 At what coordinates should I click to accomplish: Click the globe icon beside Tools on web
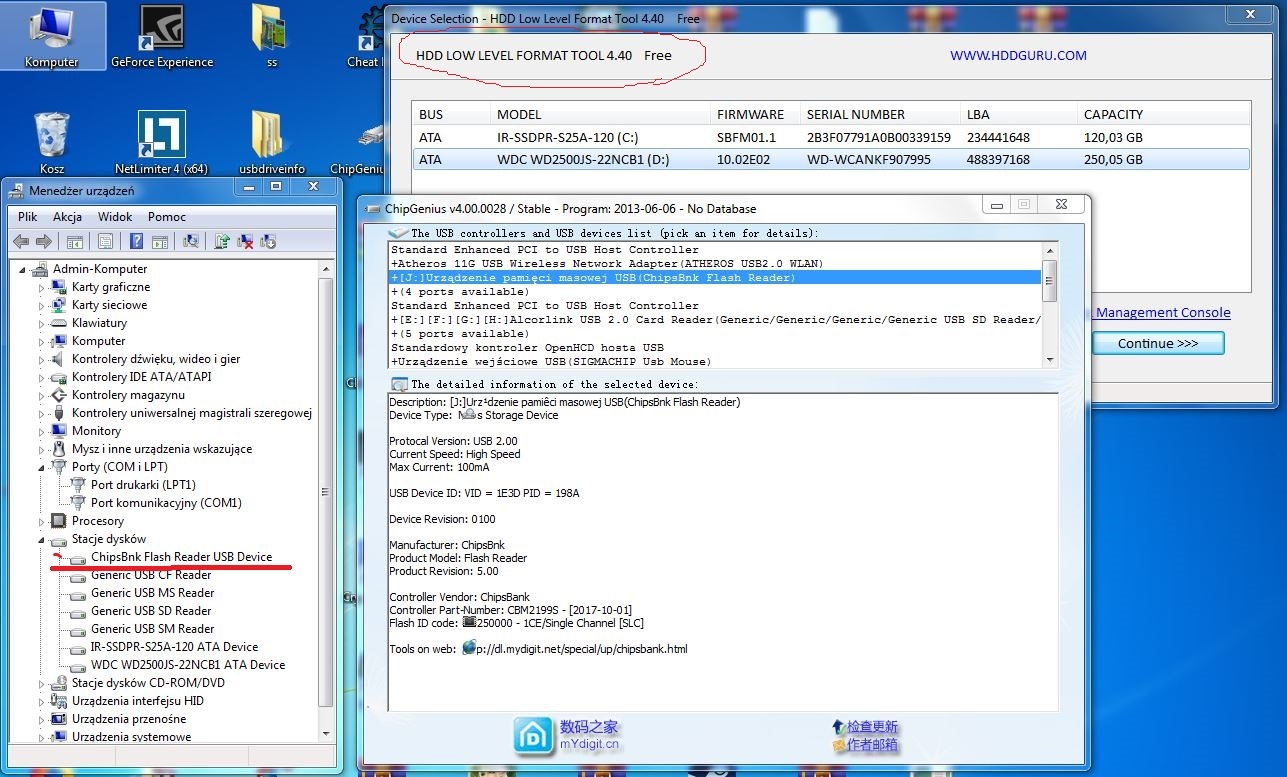(470, 648)
